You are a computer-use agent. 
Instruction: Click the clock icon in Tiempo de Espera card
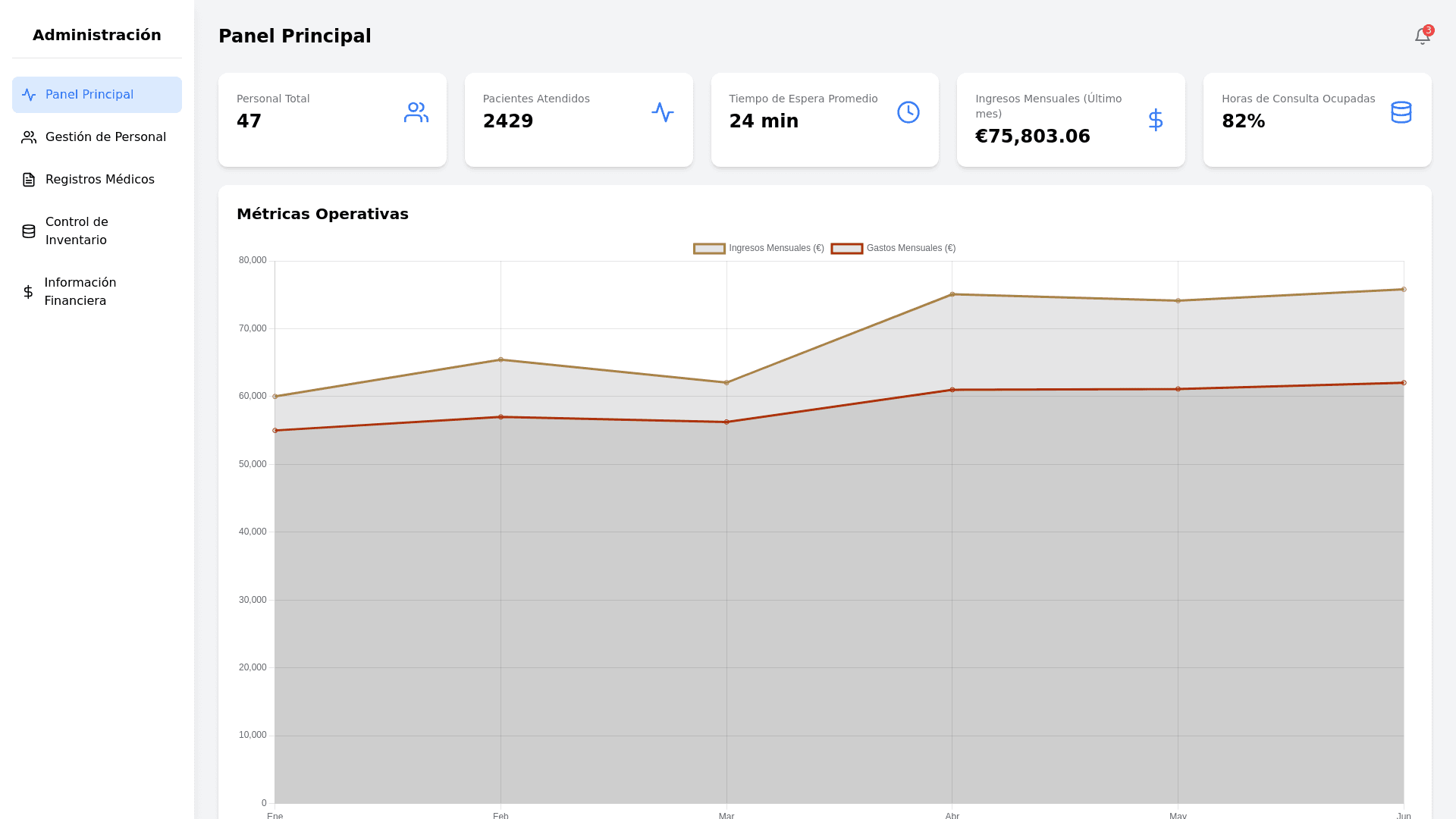[x=908, y=112]
